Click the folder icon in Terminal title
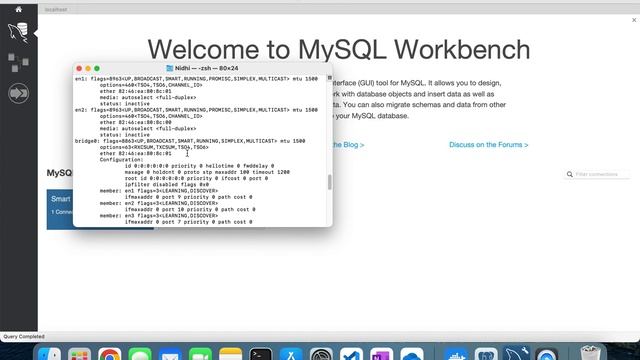The width and height of the screenshot is (640, 360). (170, 68)
